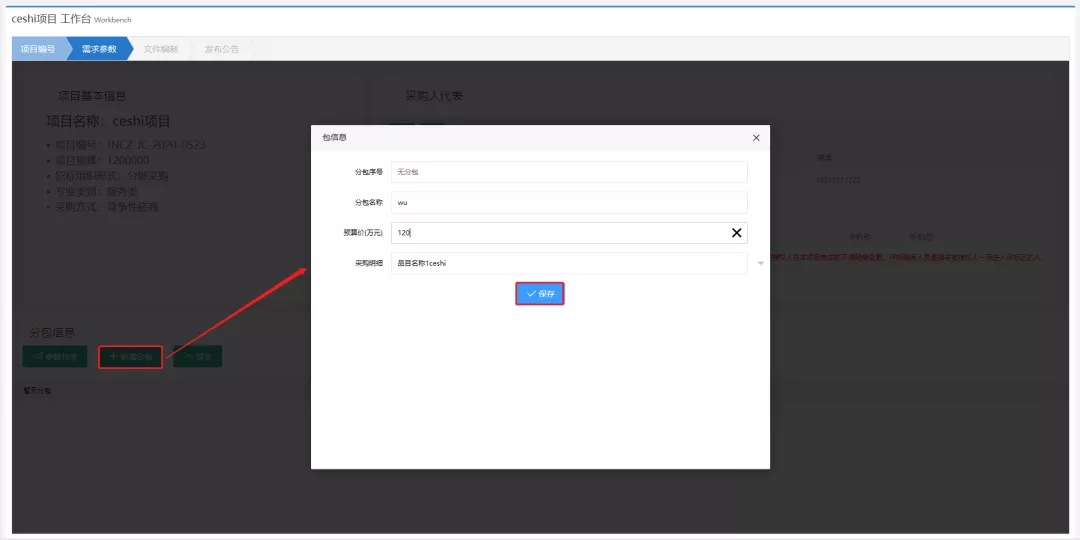
Task: Click the plus icon on 新增分包
Action: pyautogui.click(x=113, y=356)
